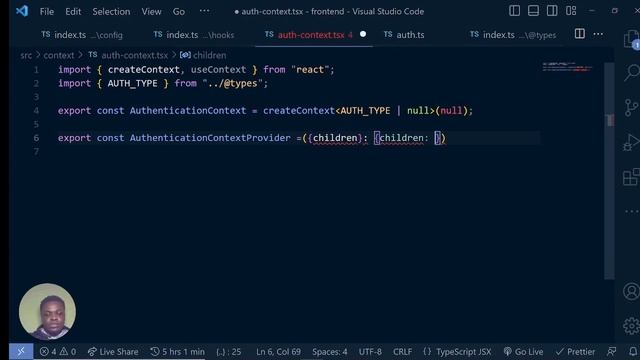Switch to index.ts config tab

82,35
